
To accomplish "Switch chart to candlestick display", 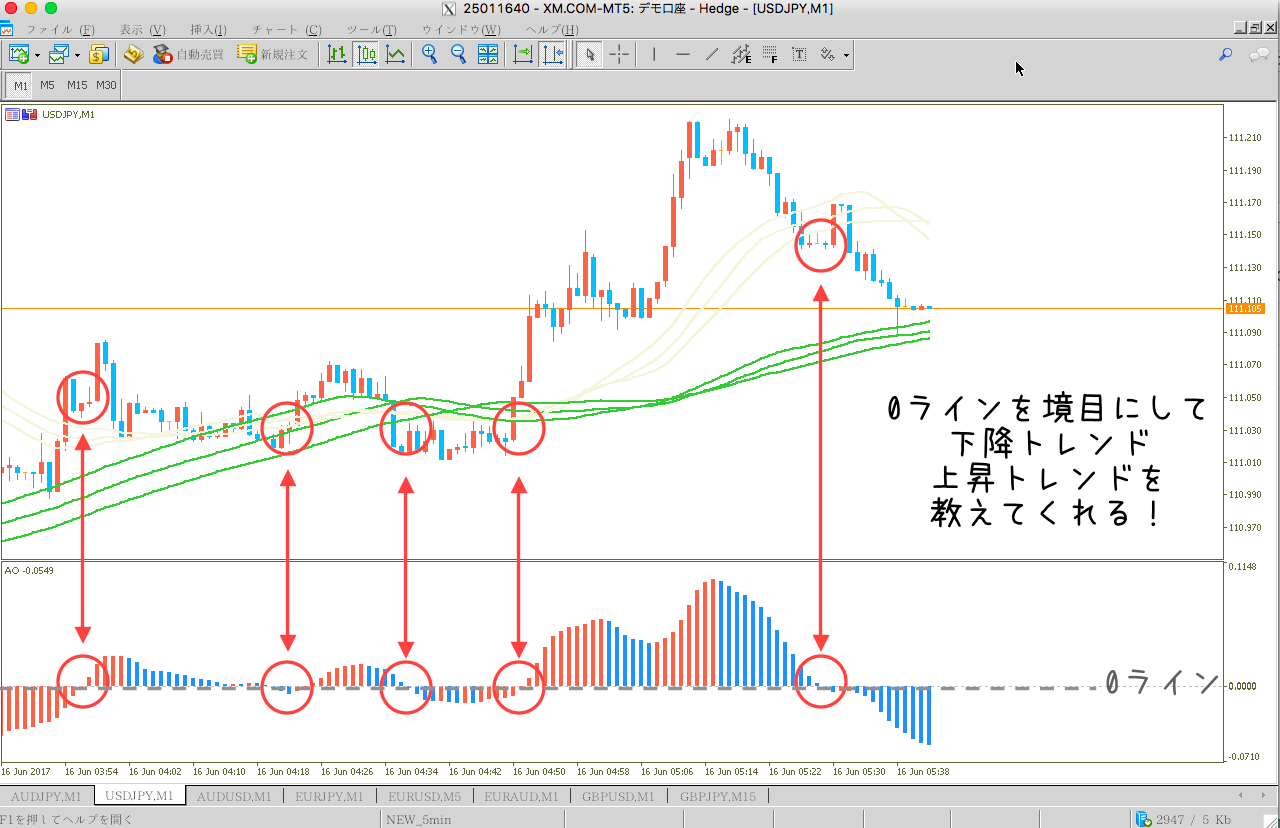I will point(367,55).
